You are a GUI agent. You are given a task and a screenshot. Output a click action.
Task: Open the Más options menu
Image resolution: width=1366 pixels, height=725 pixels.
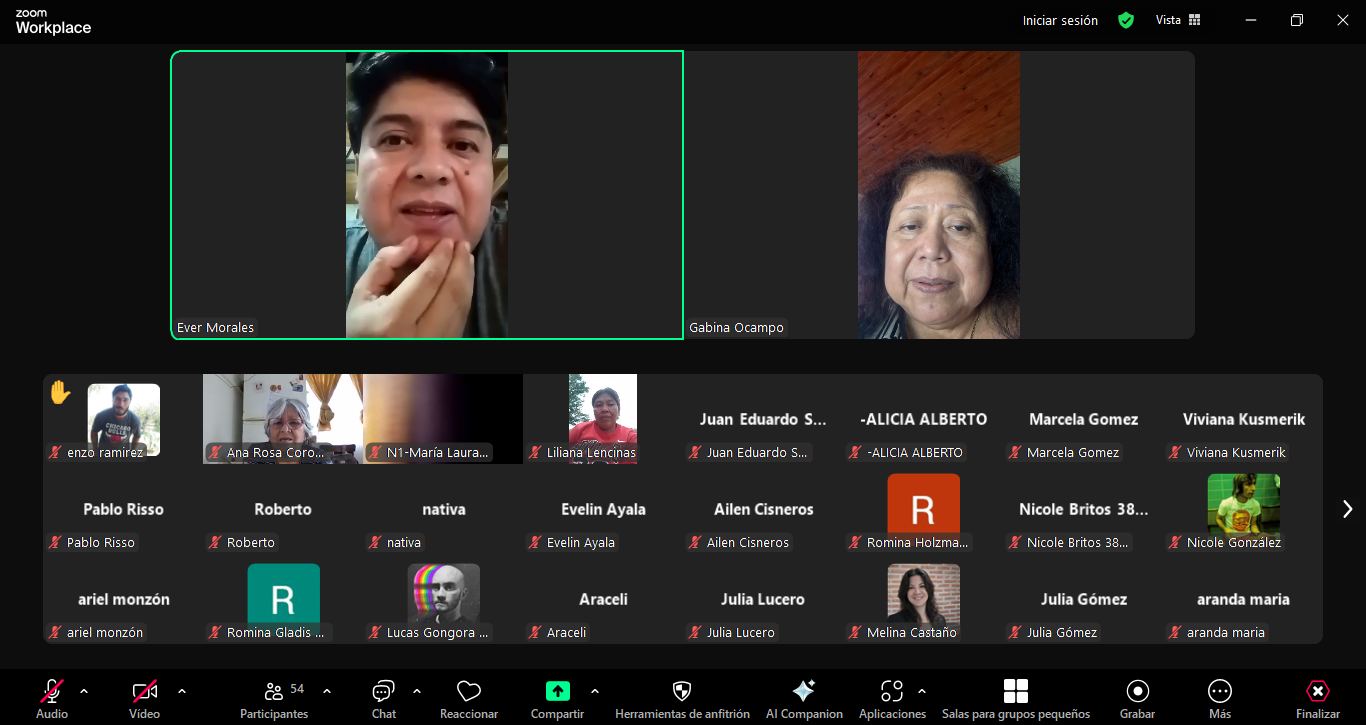coord(1219,692)
